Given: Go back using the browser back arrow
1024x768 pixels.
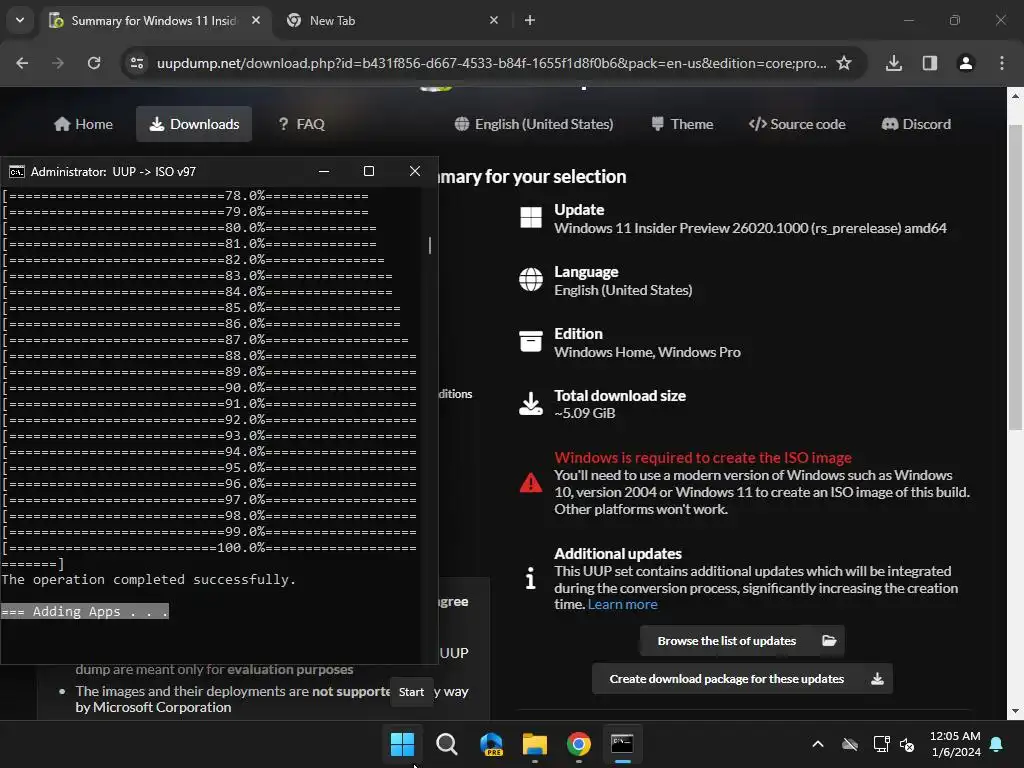Looking at the screenshot, I should [x=22, y=63].
